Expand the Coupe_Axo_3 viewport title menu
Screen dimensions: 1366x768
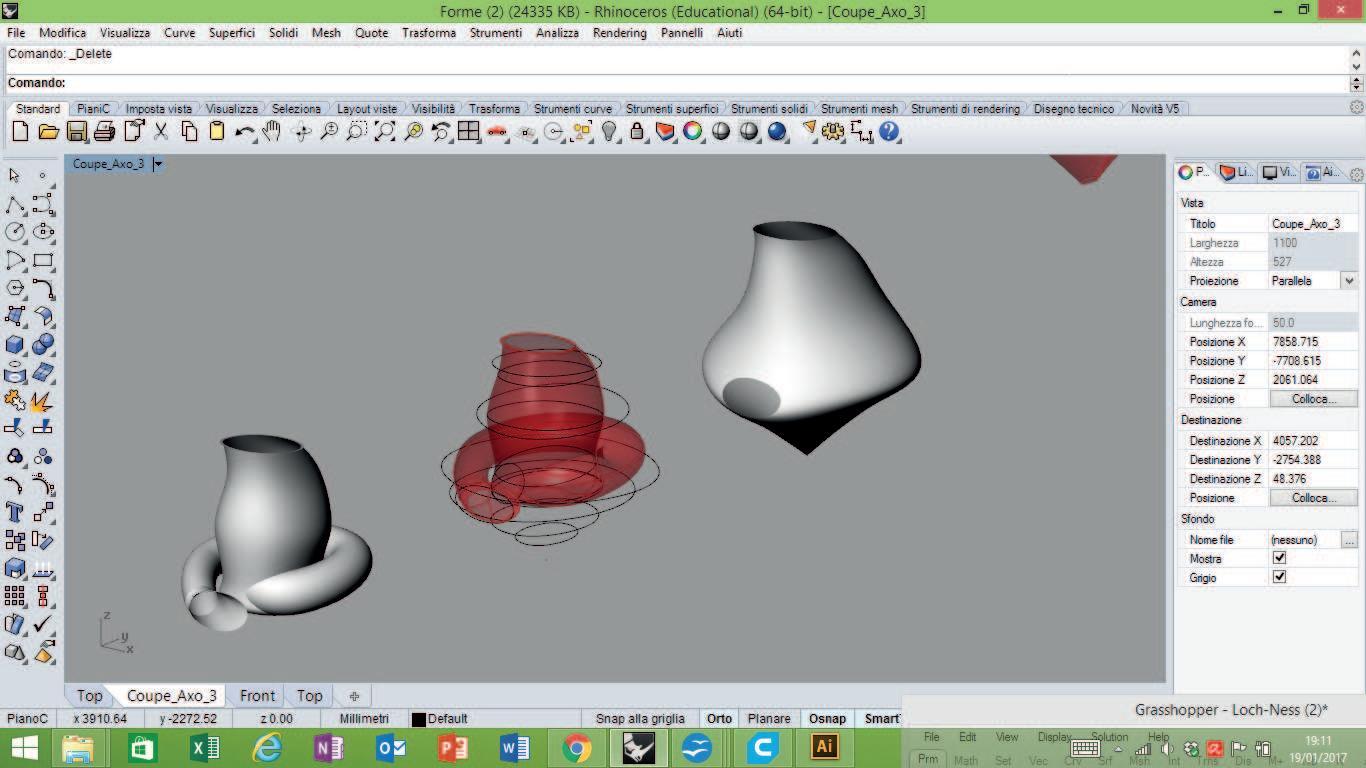point(158,164)
